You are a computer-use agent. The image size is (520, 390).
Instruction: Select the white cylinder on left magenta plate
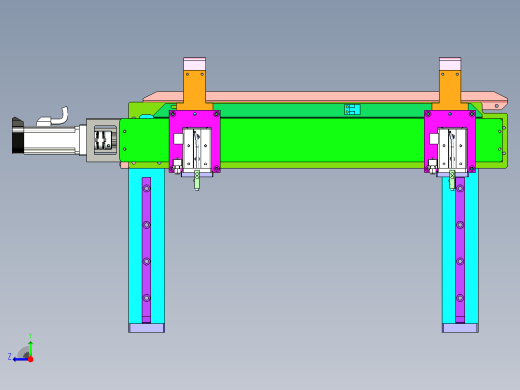[x=197, y=150]
